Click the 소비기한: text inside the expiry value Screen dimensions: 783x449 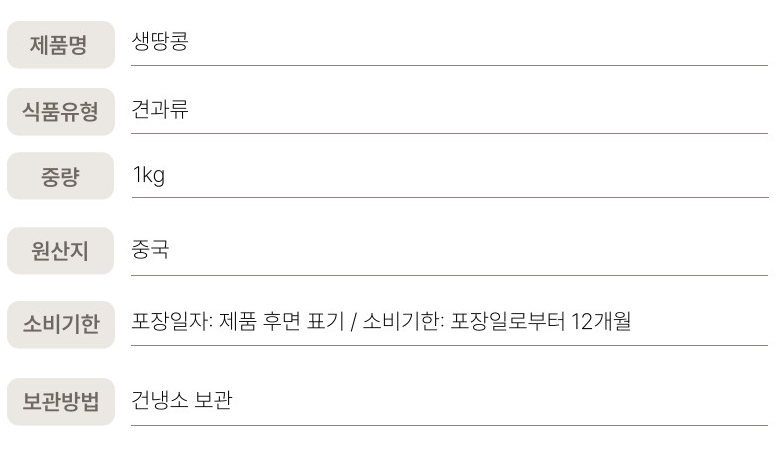click(x=404, y=322)
